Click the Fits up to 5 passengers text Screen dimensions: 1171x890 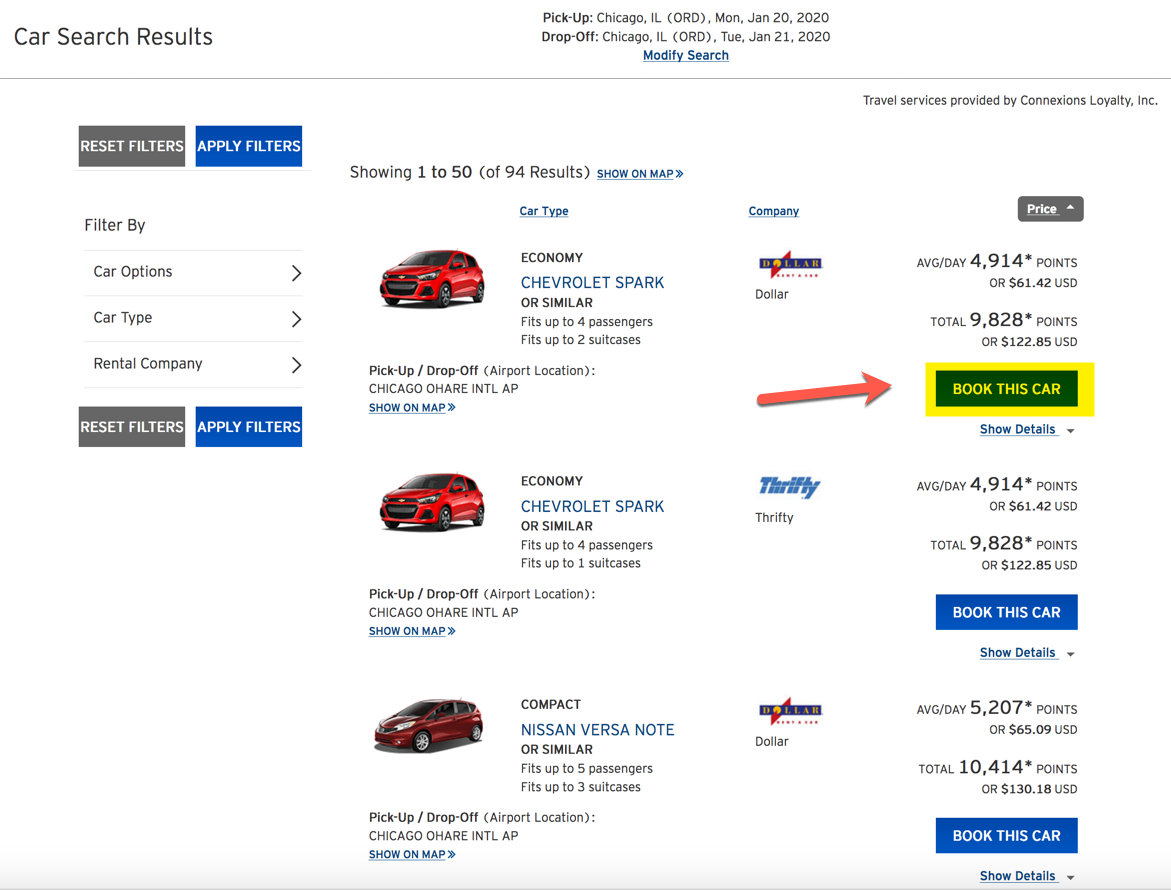click(586, 768)
